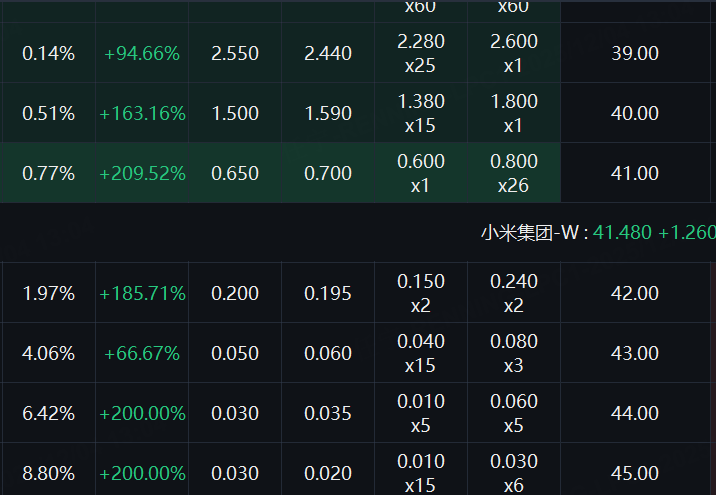Click the 43.00 strike price cell
The height and width of the screenshot is (495, 716).
634,353
